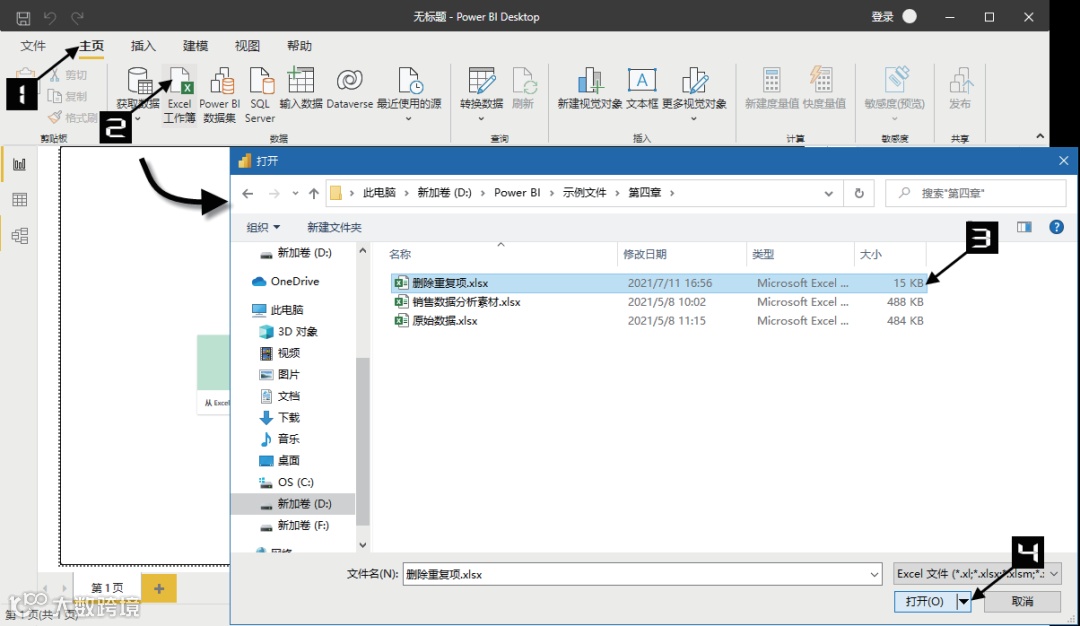Open the Excel 文件 type filter dropdown
The width and height of the screenshot is (1080, 626).
click(x=977, y=574)
